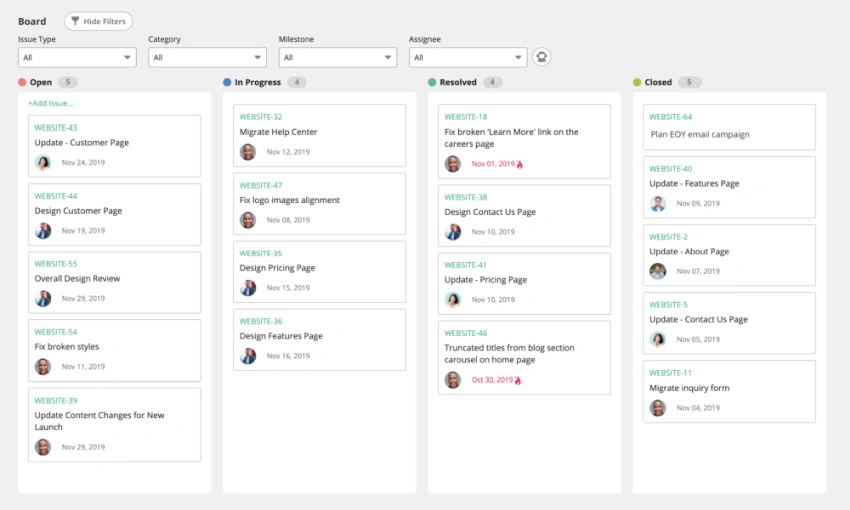Click the 'Migrate inquiry form' title
This screenshot has width=850, height=510.
point(689,388)
